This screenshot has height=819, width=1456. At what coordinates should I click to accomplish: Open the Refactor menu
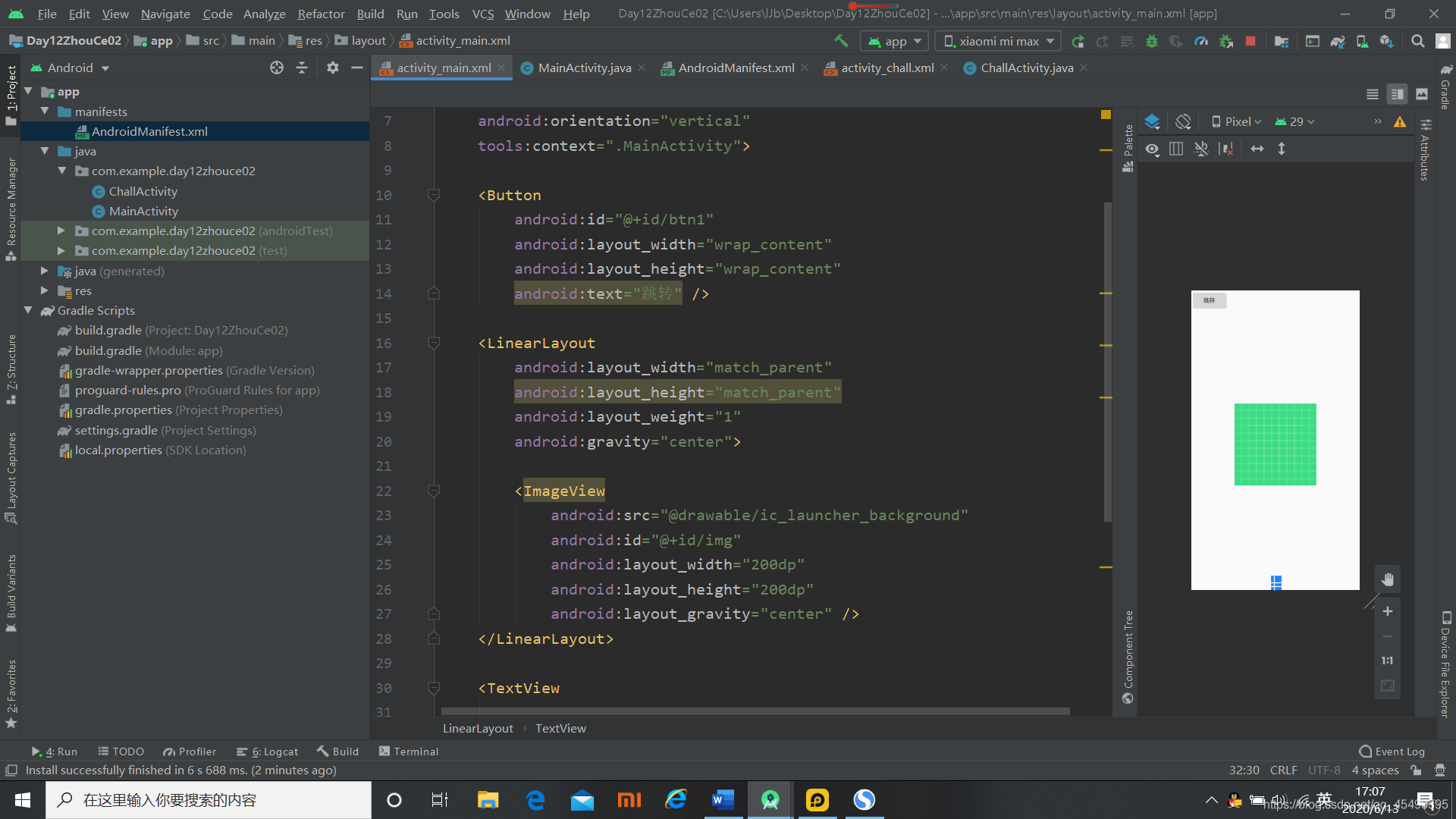coord(321,14)
